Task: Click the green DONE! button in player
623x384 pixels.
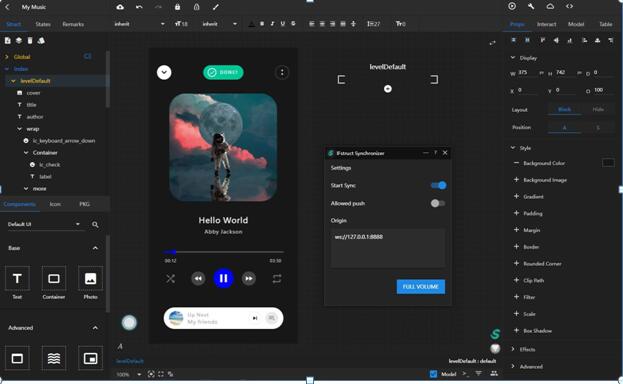Action: click(x=223, y=72)
